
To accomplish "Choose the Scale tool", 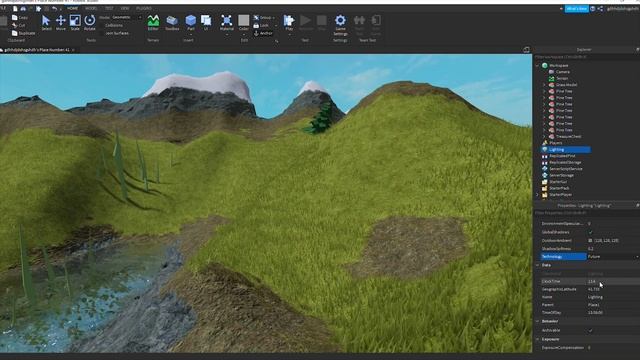I will tap(75, 22).
